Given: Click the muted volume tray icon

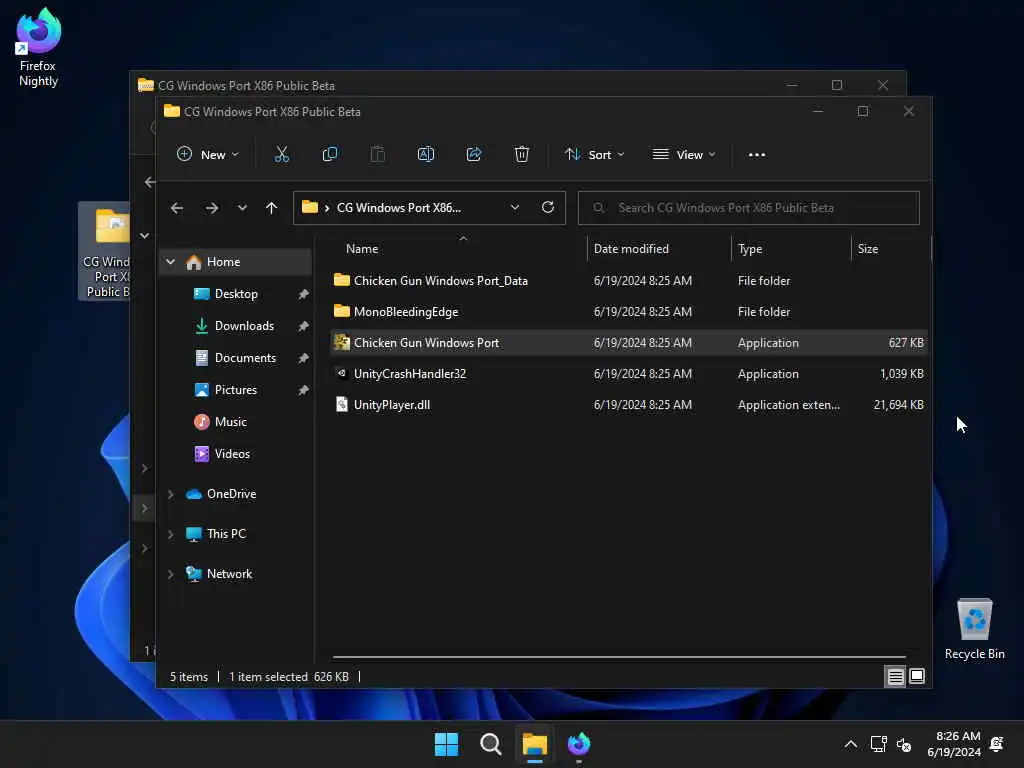Looking at the screenshot, I should [x=904, y=744].
